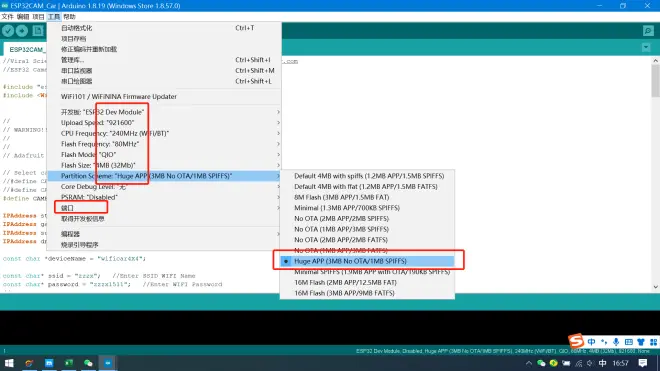Click the WeChat icon in system tray
The width and height of the screenshot is (660, 371).
click(x=541, y=363)
